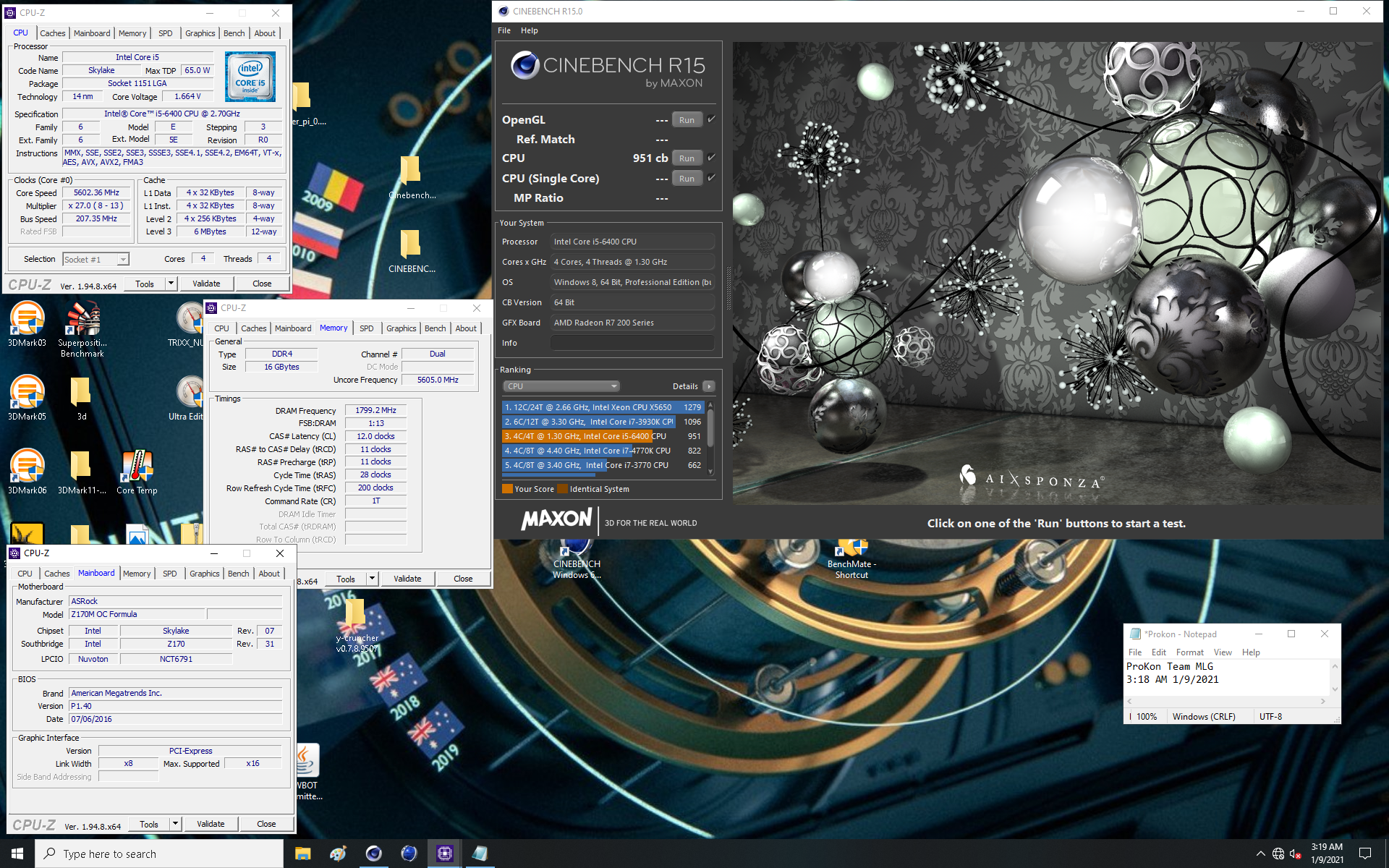The width and height of the screenshot is (1389, 868).
Task: Open Notepad Format menu
Action: pos(1190,652)
